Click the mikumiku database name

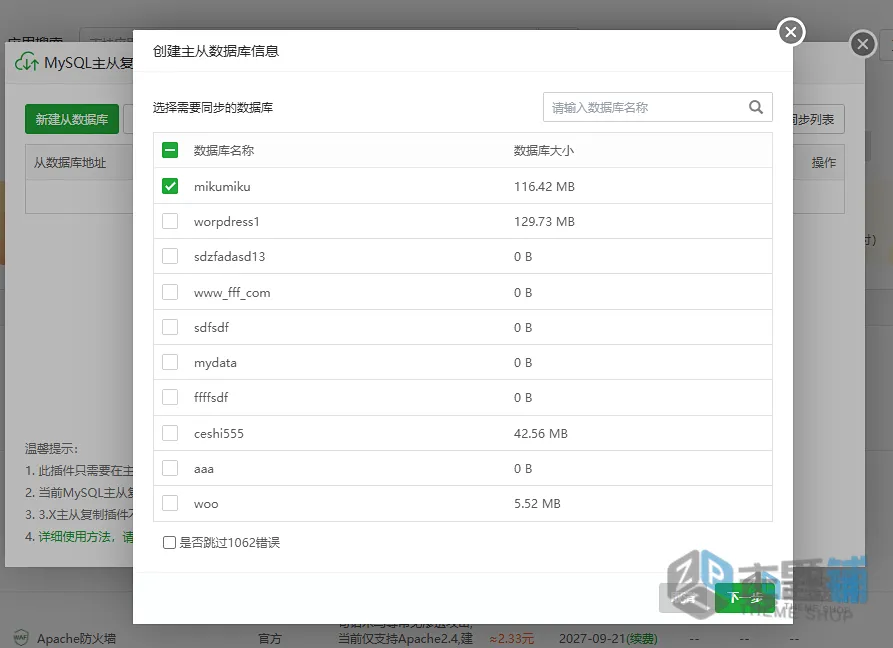tap(222, 187)
